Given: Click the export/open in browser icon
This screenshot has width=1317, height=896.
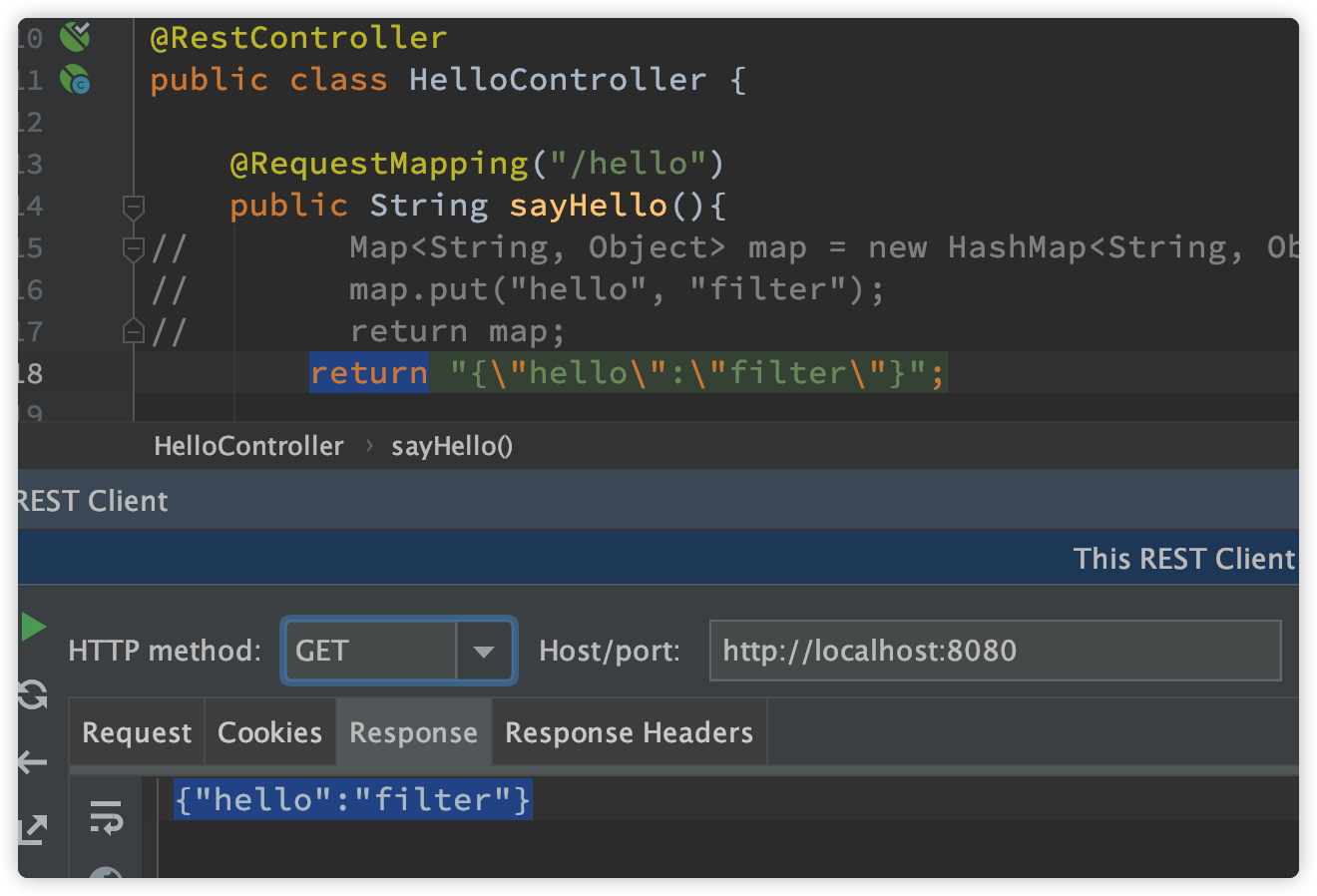Looking at the screenshot, I should point(33,829).
